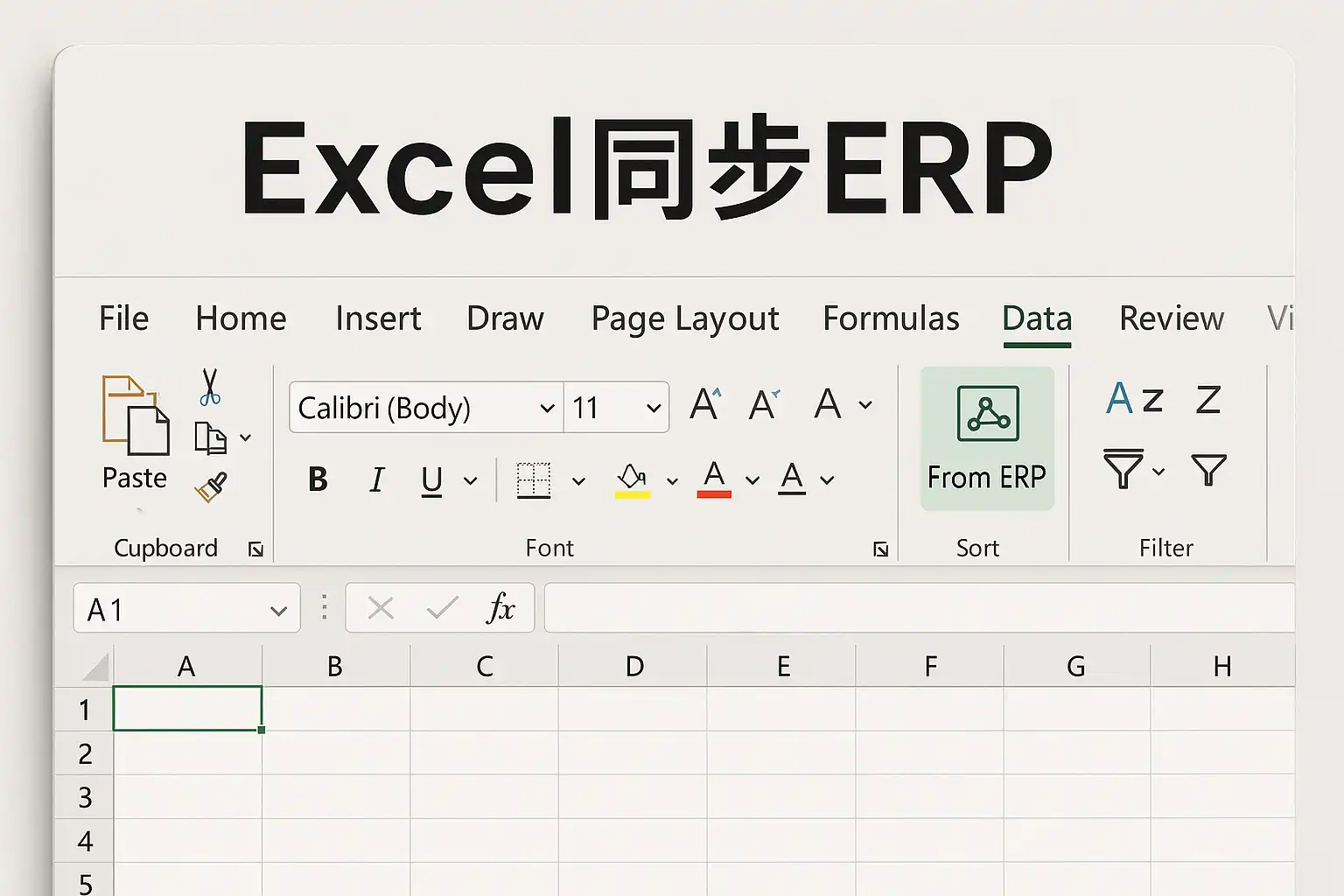This screenshot has width=1344, height=896.
Task: Click the plain filter funnel icon without arrow
Action: point(1208,470)
